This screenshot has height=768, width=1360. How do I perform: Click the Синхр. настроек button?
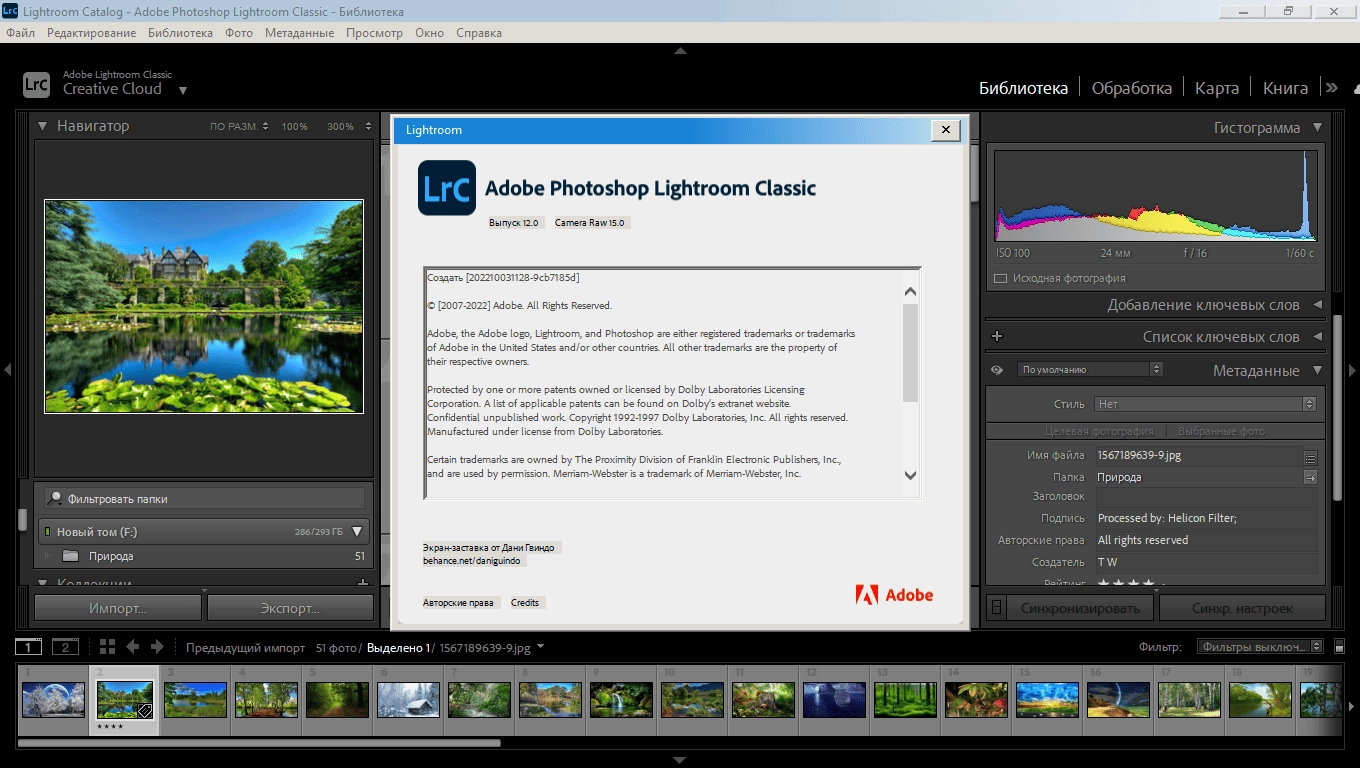tap(1242, 608)
